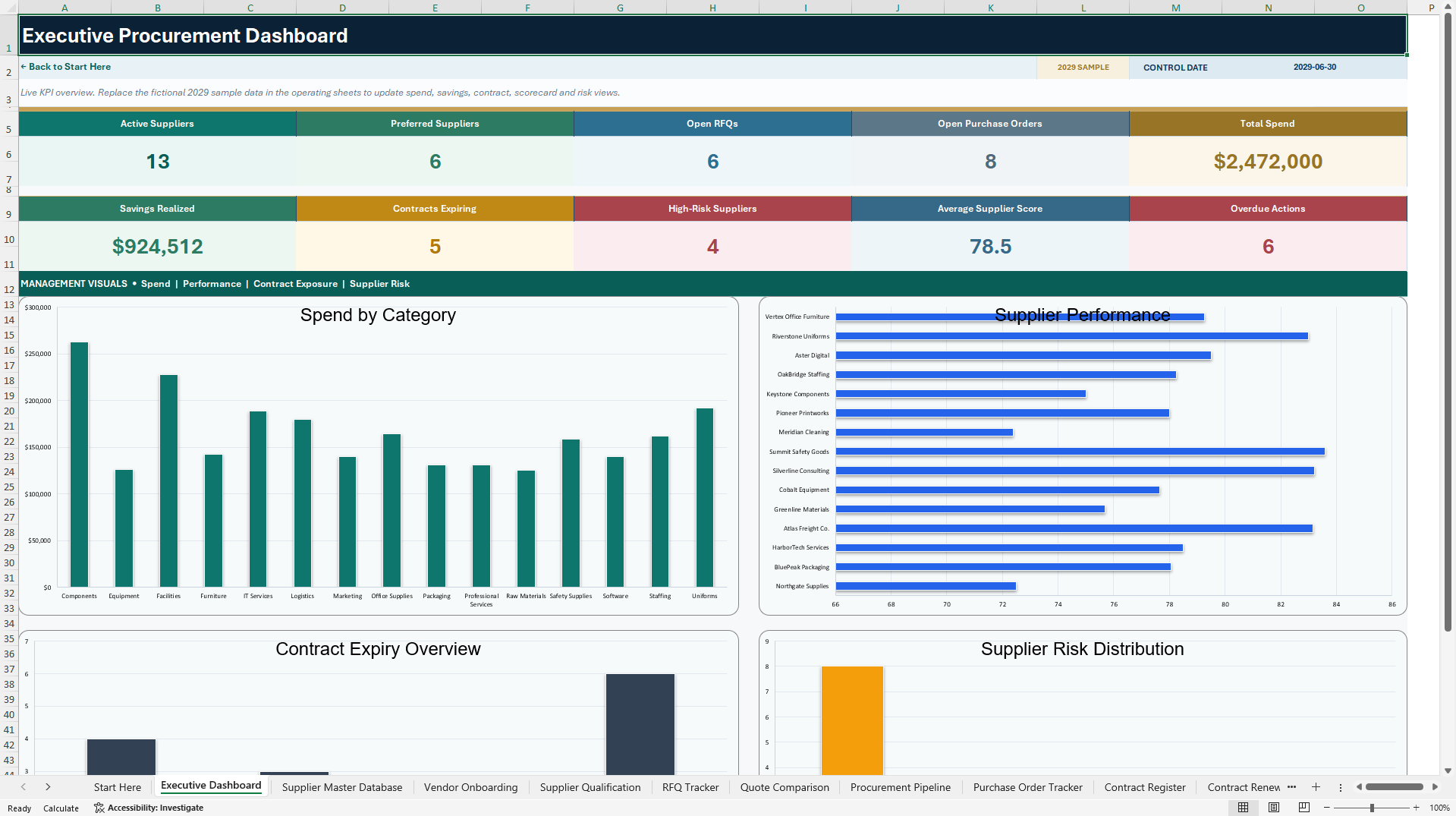Go to previous sheet tab arrow
1456x816 pixels.
click(x=24, y=787)
